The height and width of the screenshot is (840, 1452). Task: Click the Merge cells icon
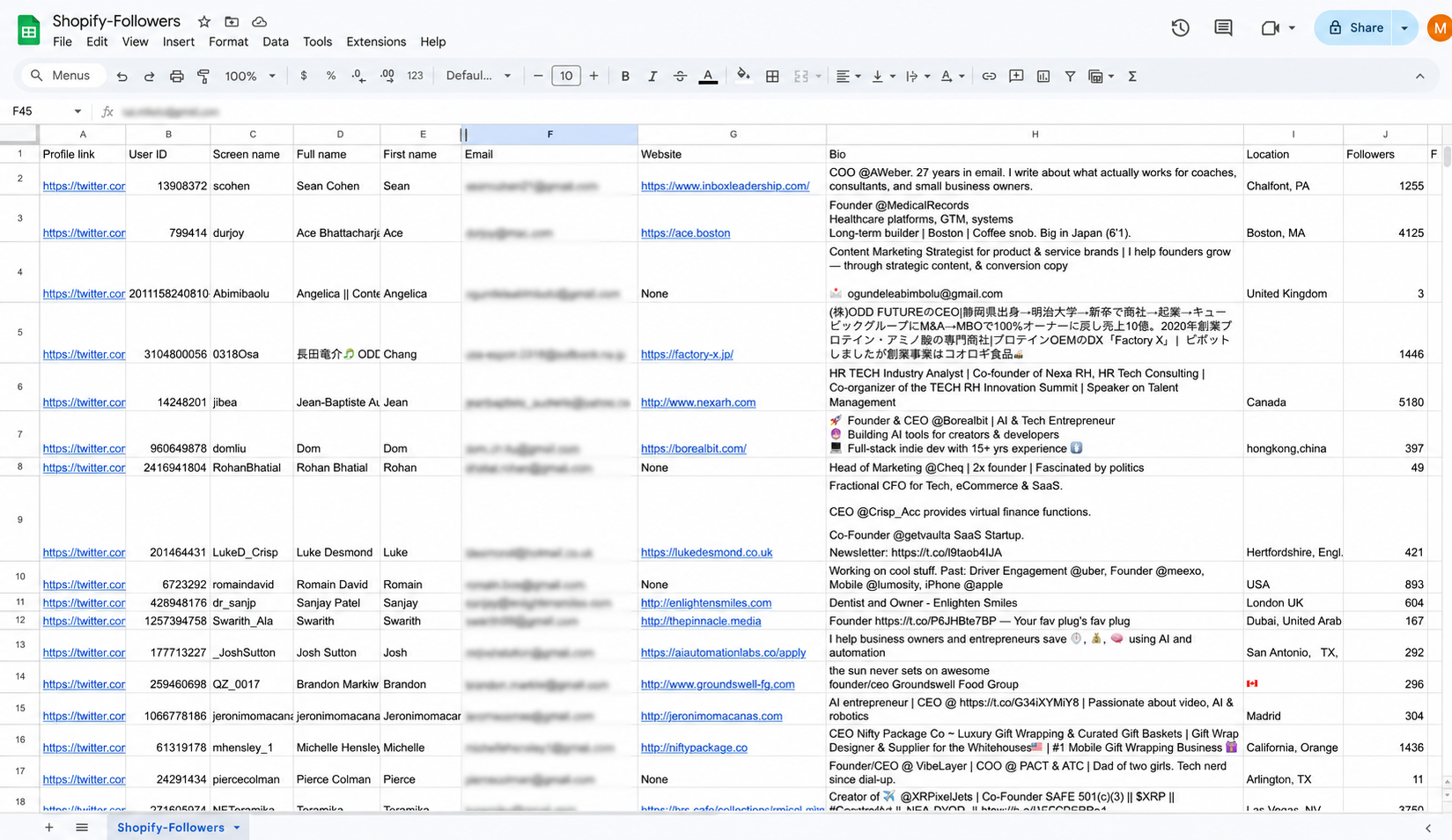(800, 76)
